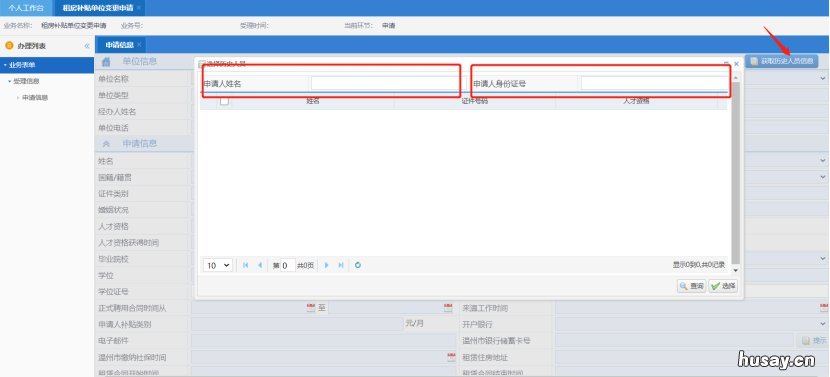Click the page number input box
Image resolution: width=830 pixels, height=377 pixels.
286,265
